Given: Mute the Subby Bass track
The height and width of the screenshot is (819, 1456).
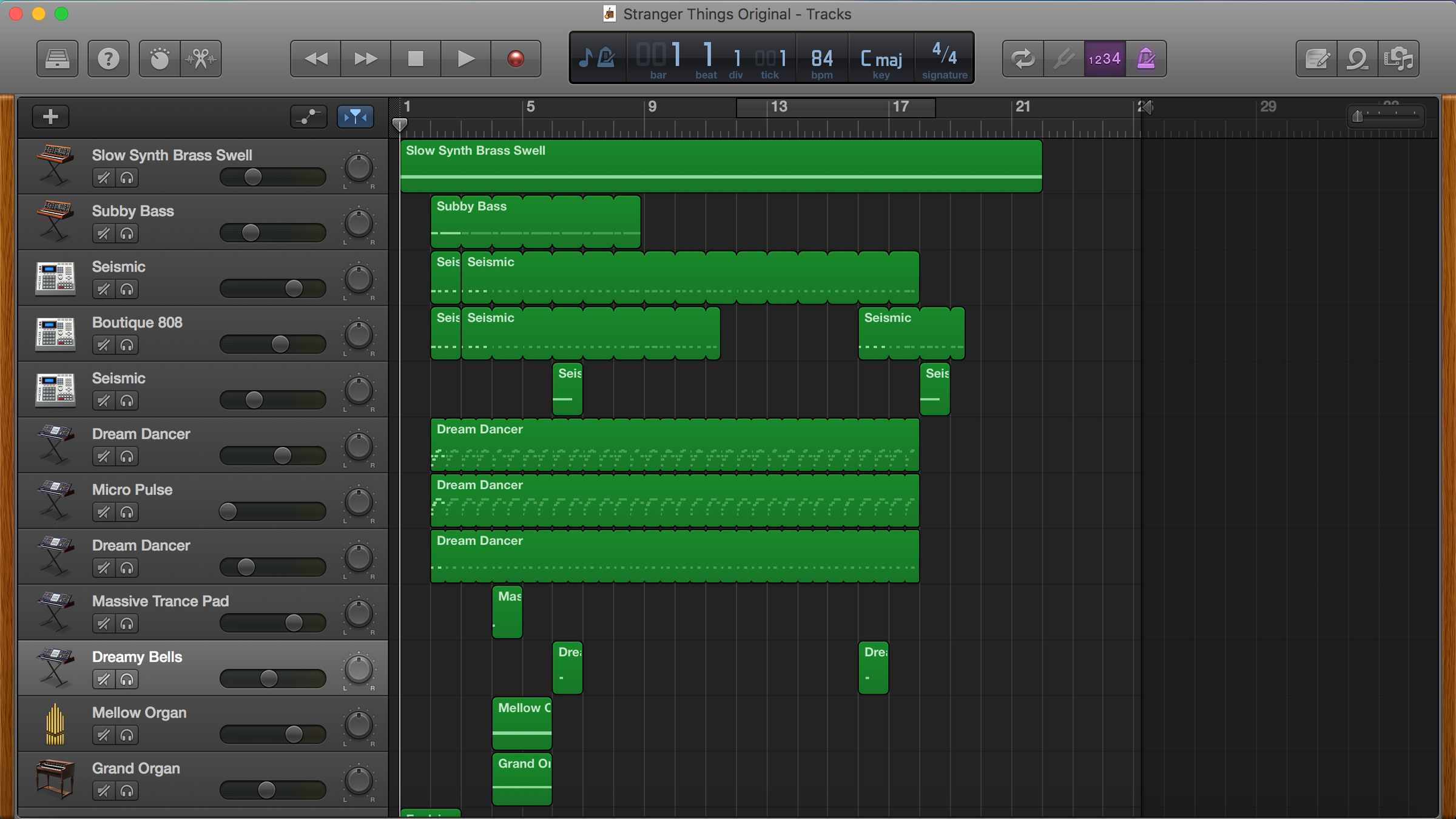Looking at the screenshot, I should (x=104, y=234).
